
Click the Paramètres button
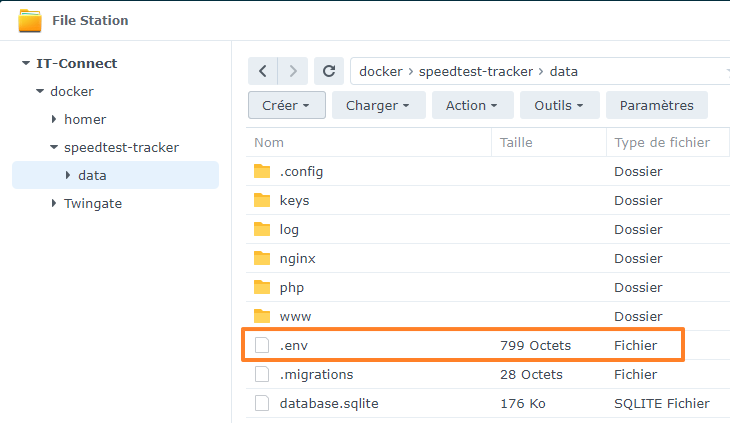point(656,105)
